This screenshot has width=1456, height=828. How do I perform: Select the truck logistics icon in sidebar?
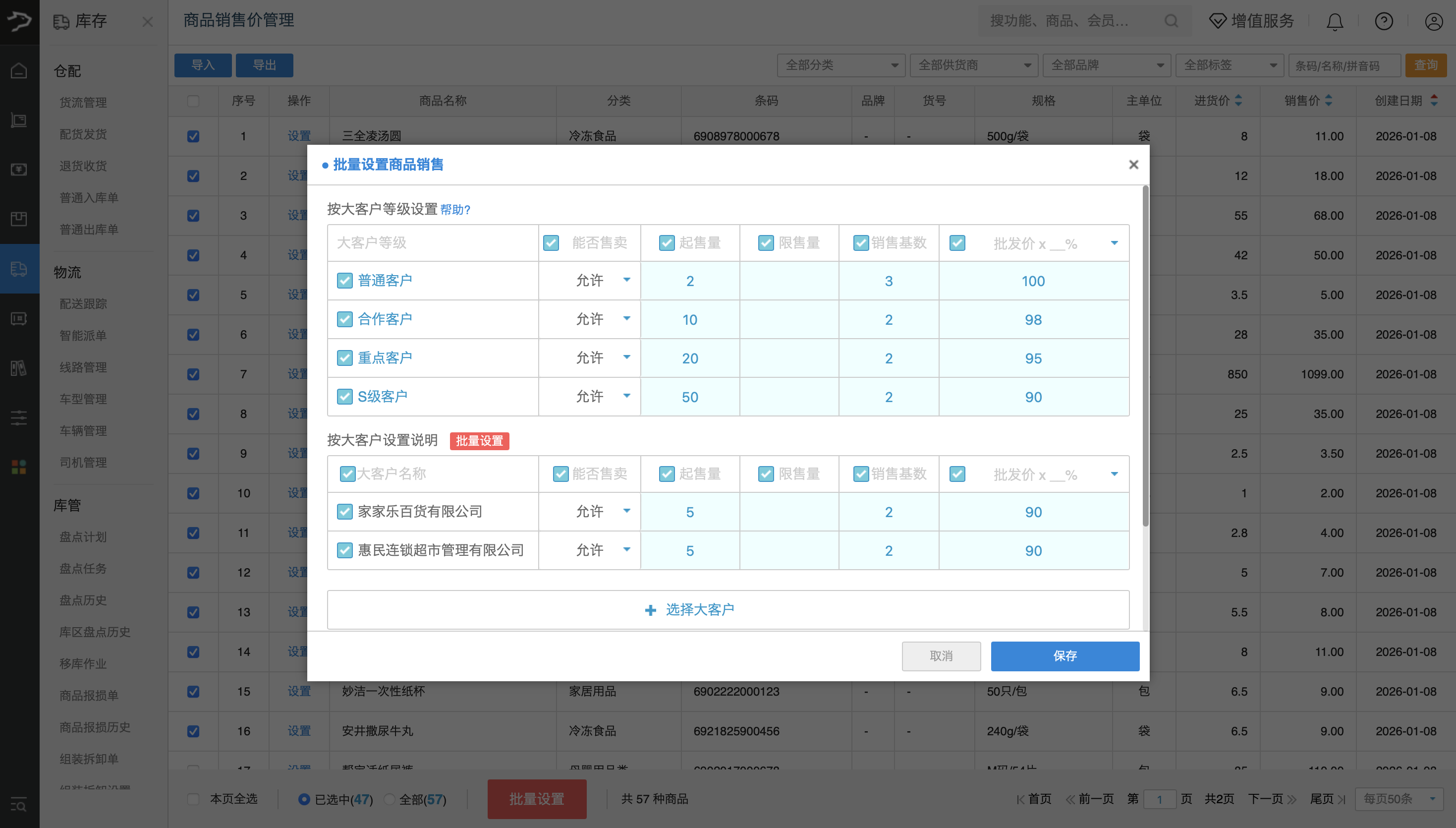[x=19, y=269]
